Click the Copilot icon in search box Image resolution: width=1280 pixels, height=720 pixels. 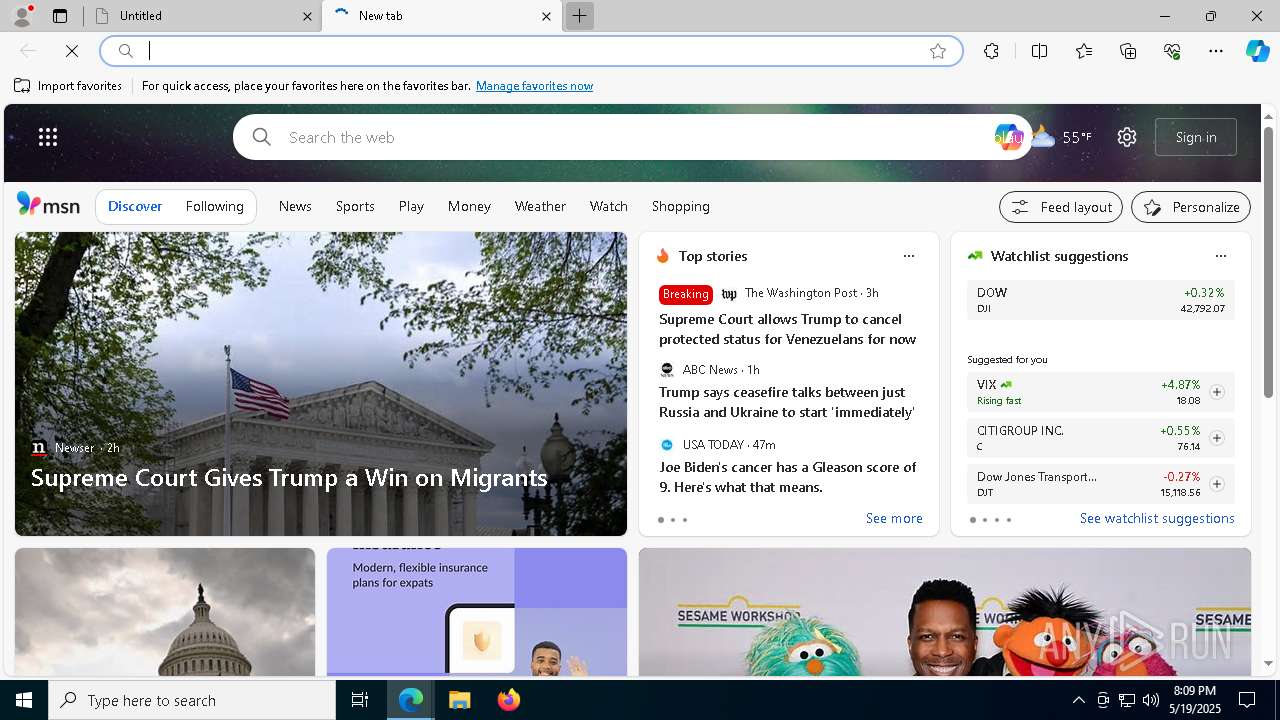(x=1008, y=137)
